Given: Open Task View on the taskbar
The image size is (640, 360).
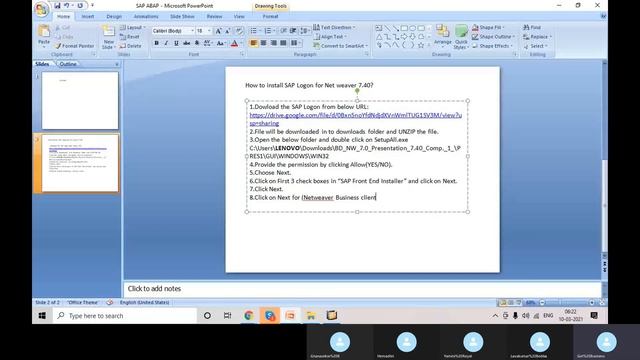Looking at the screenshot, I should pyautogui.click(x=228, y=316).
